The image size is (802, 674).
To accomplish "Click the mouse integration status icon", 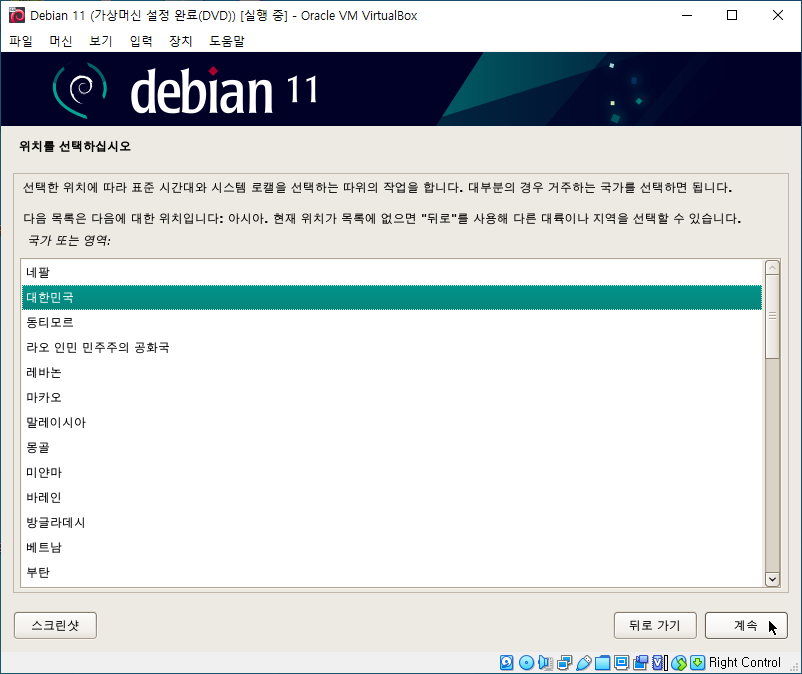I will click(x=679, y=662).
